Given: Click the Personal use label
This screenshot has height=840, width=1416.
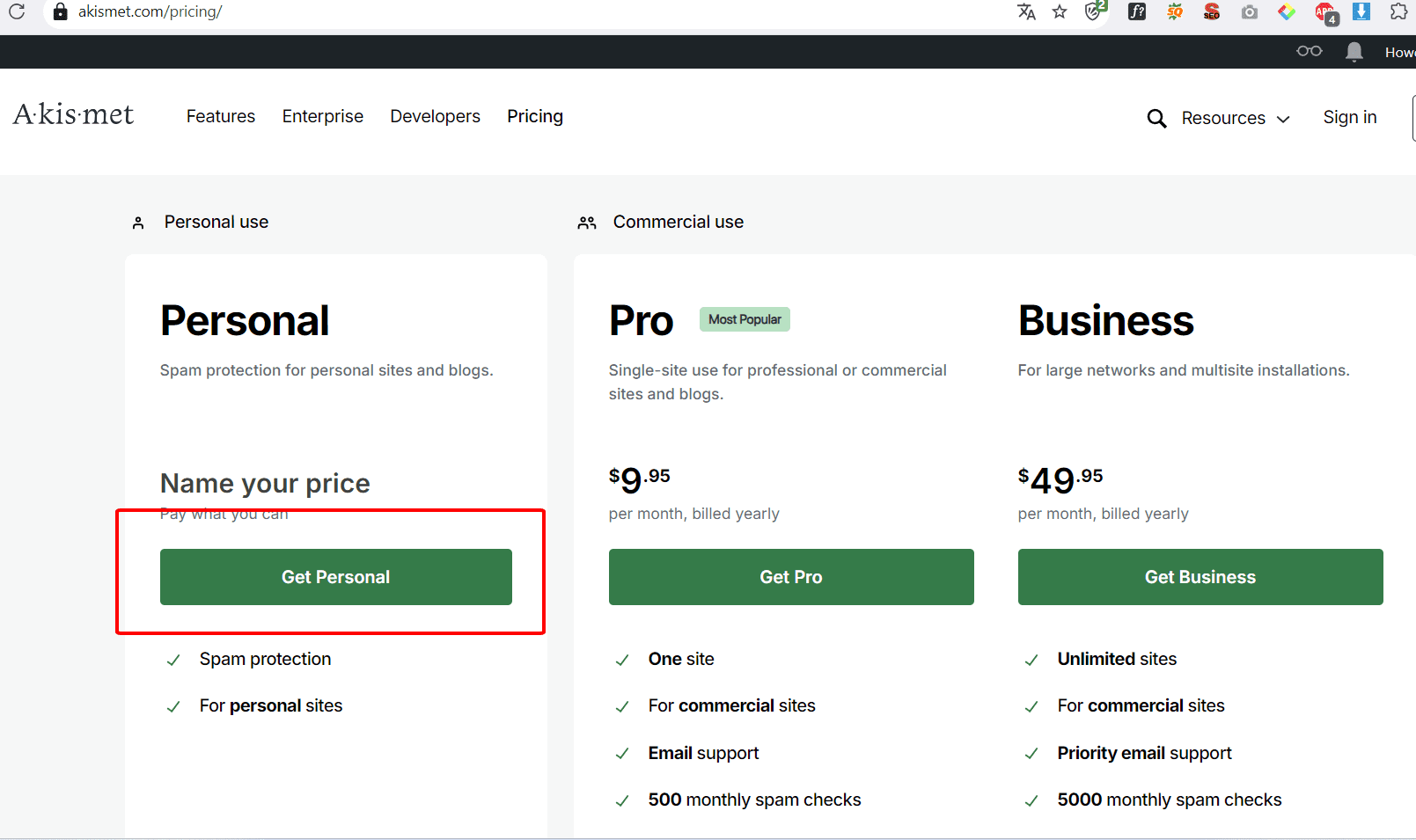Looking at the screenshot, I should tap(216, 222).
